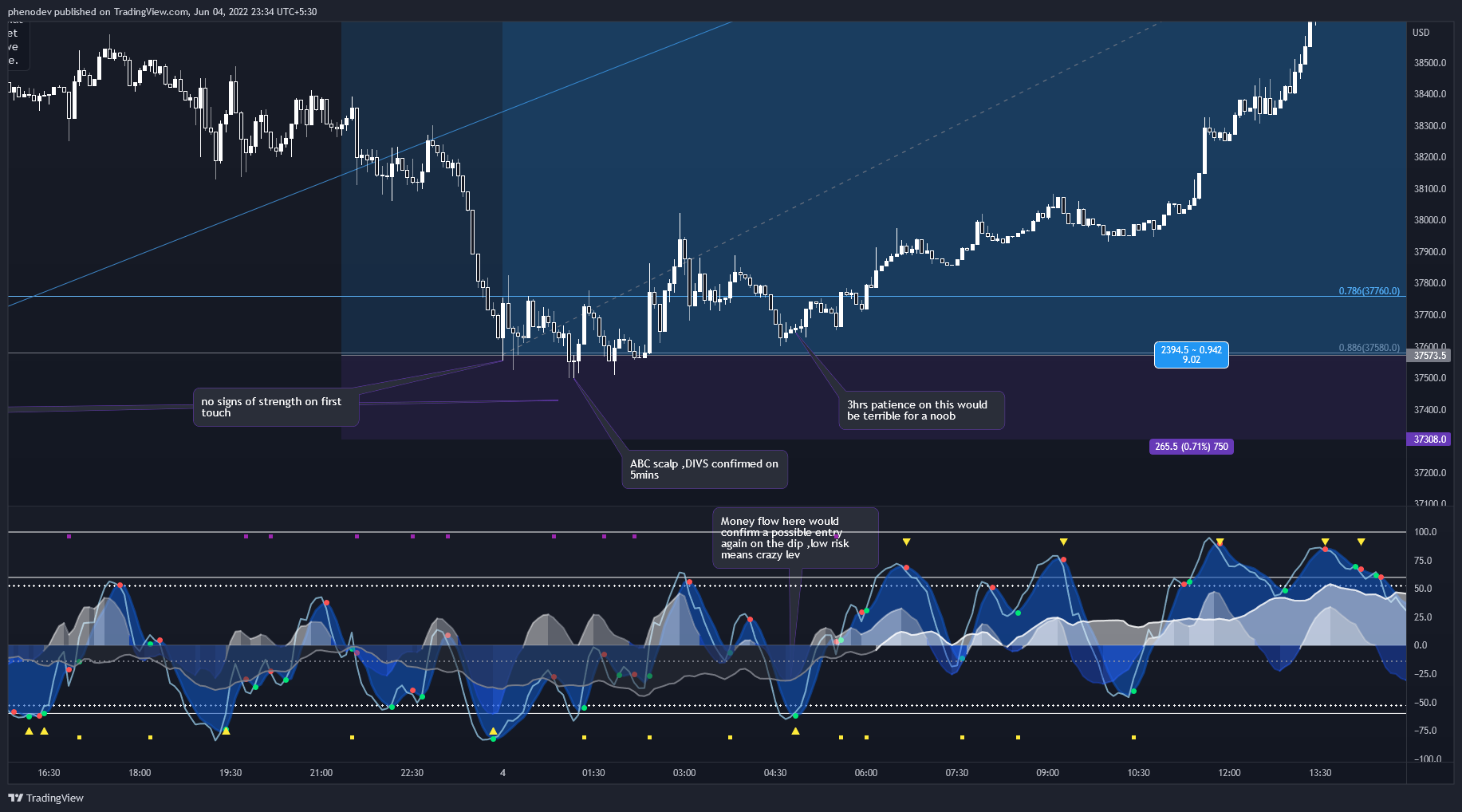
Task: Click the 09:00 time axis label
Action: (1047, 773)
